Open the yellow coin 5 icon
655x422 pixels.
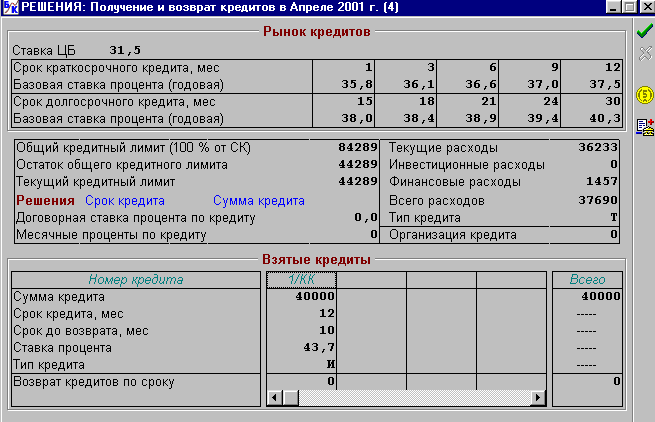pos(645,95)
